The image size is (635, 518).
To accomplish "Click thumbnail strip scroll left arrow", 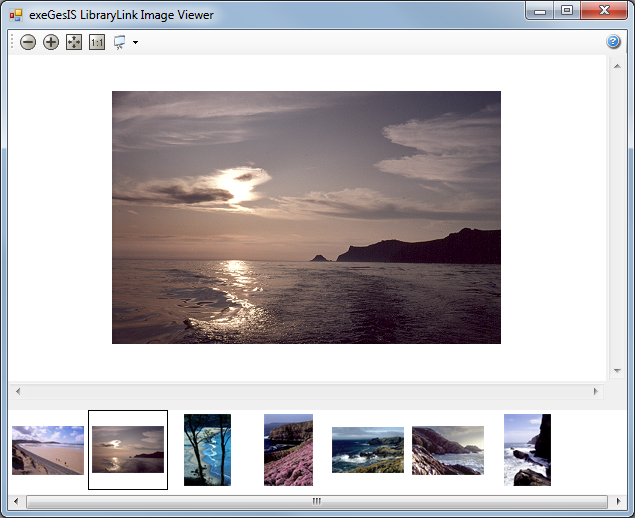I will (x=16, y=501).
